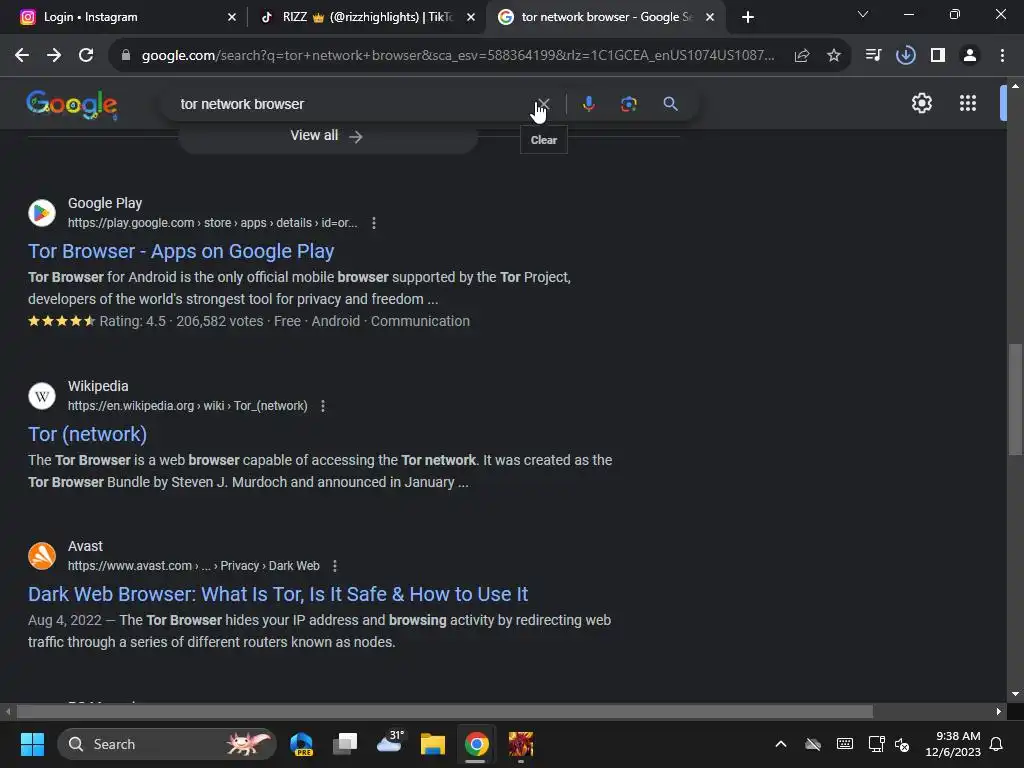Screen dimensions: 1024x768
Task: View site information lock icon
Action: coord(126,56)
